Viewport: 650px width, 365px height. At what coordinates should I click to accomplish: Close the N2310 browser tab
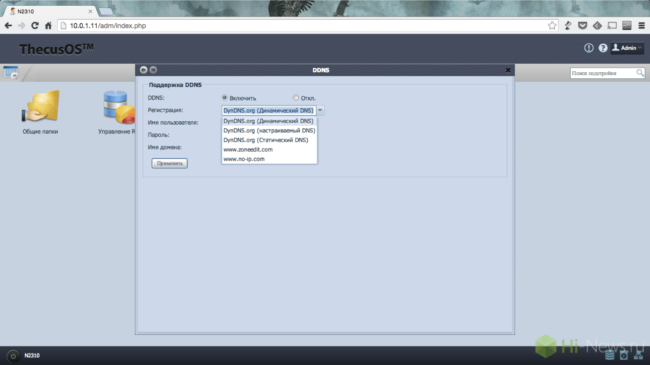click(x=90, y=12)
